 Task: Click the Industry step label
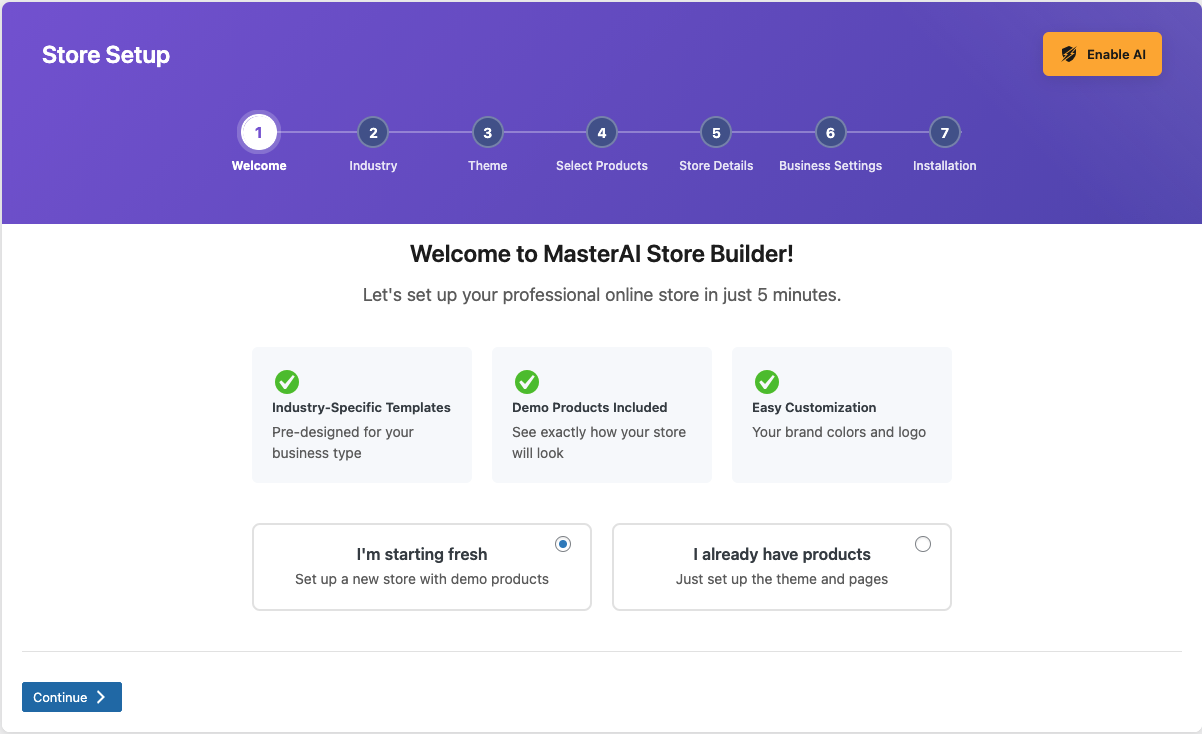click(x=373, y=165)
